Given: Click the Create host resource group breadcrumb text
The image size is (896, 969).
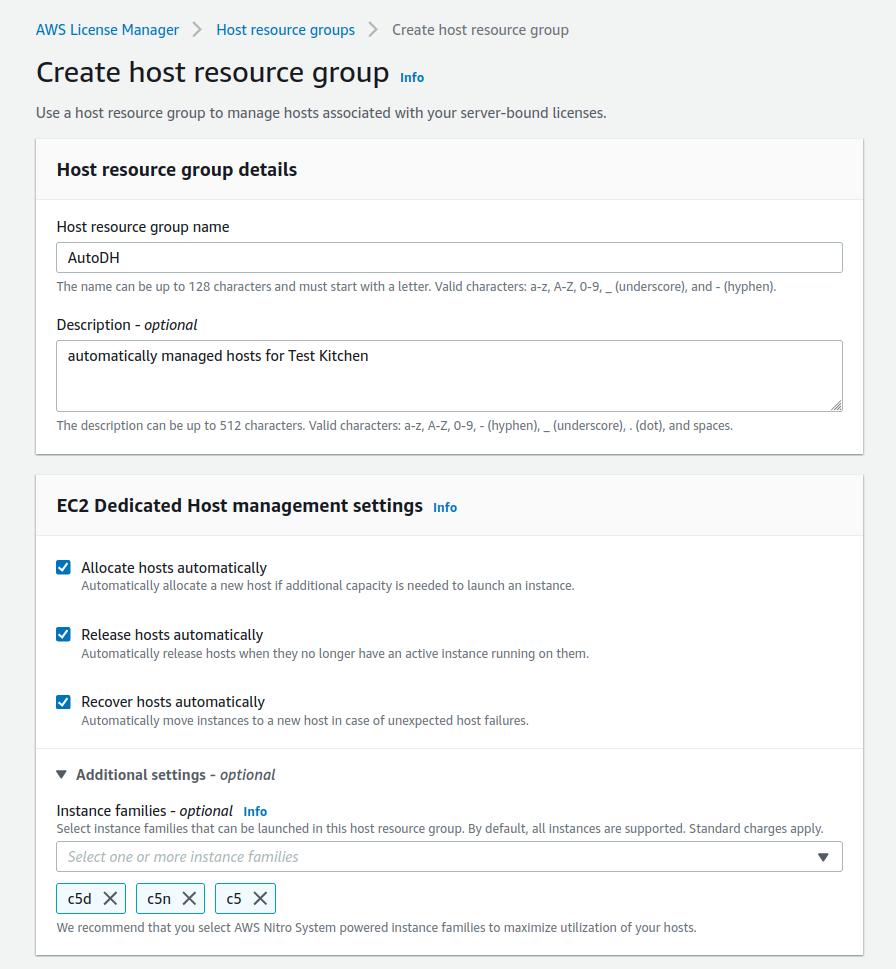Looking at the screenshot, I should pyautogui.click(x=480, y=30).
